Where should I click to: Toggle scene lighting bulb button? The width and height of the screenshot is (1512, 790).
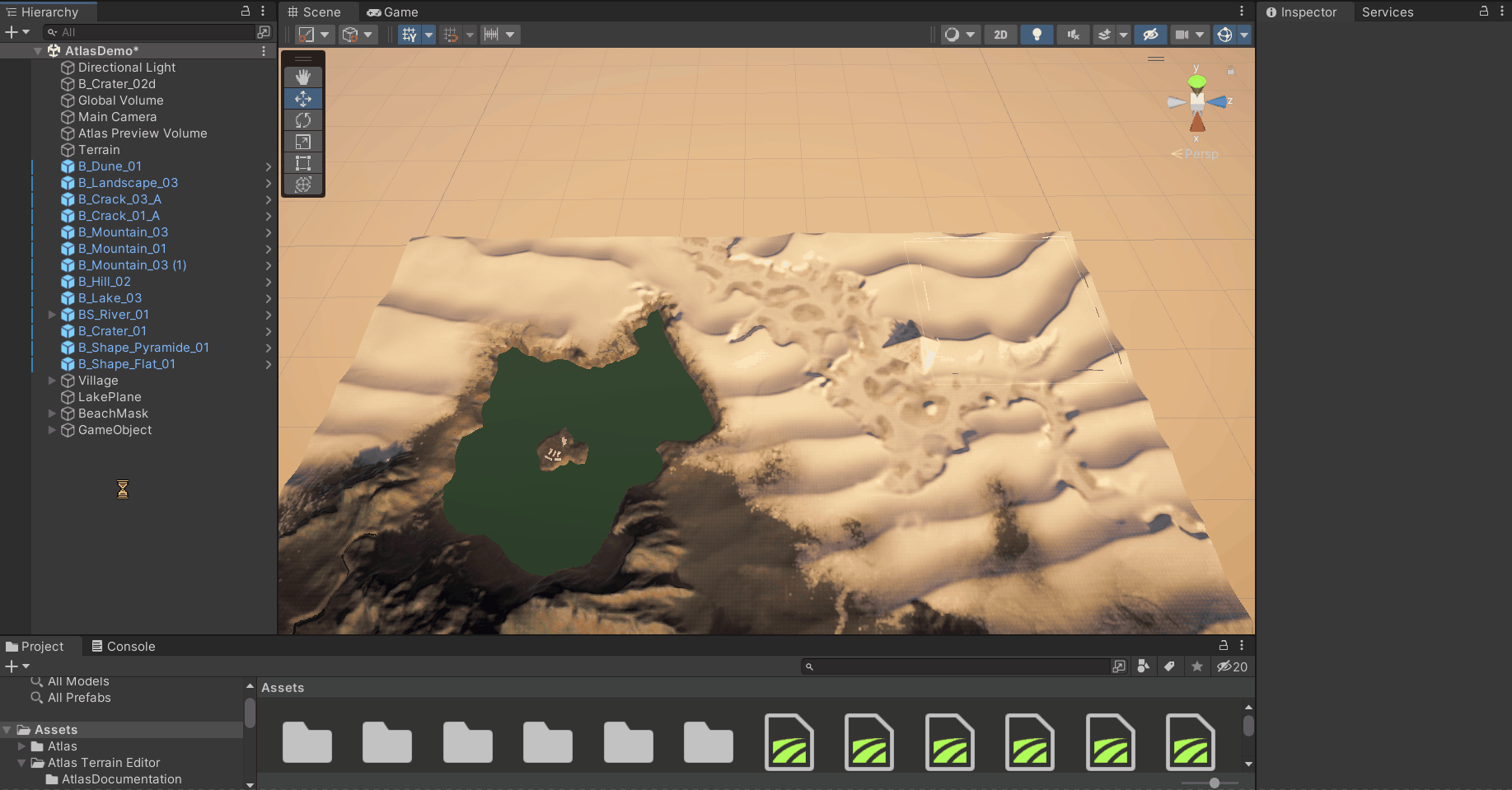(1037, 35)
